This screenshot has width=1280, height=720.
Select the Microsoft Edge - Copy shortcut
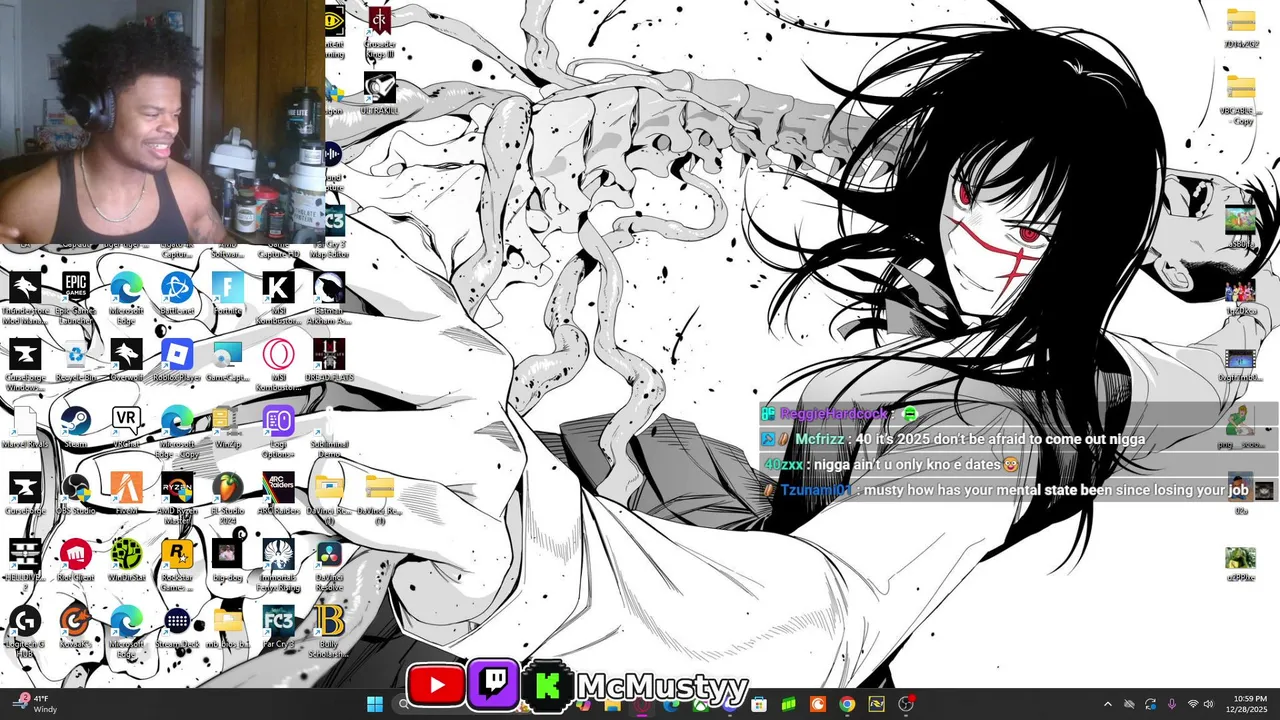click(177, 432)
